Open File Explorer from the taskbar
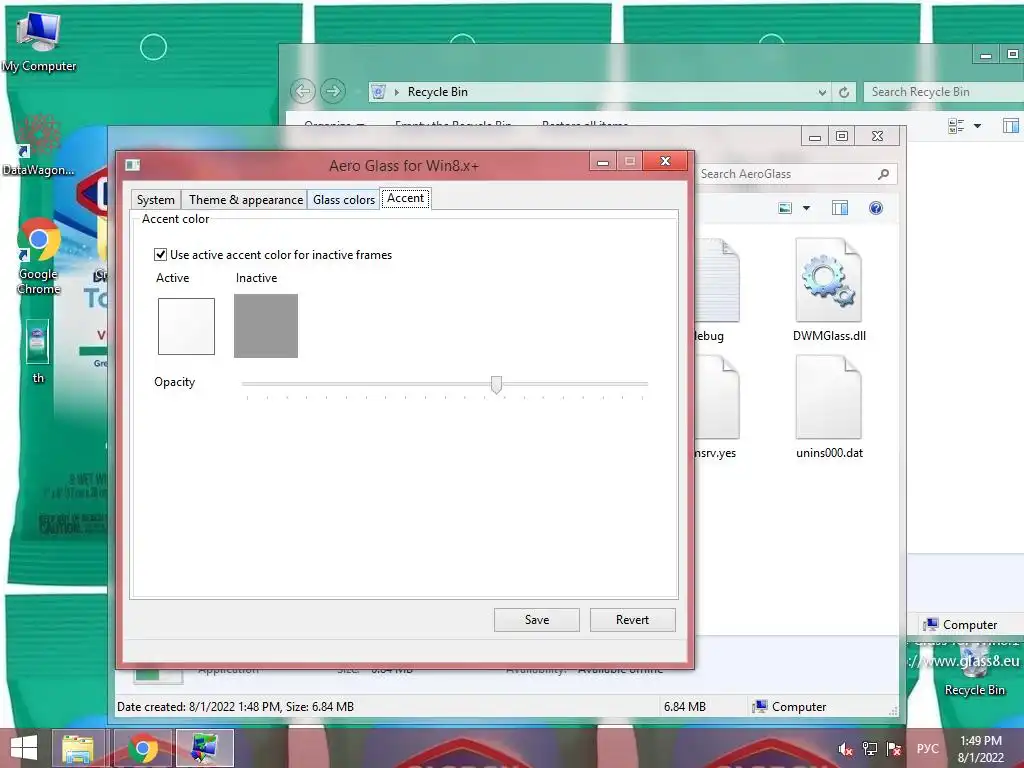 pyautogui.click(x=78, y=748)
